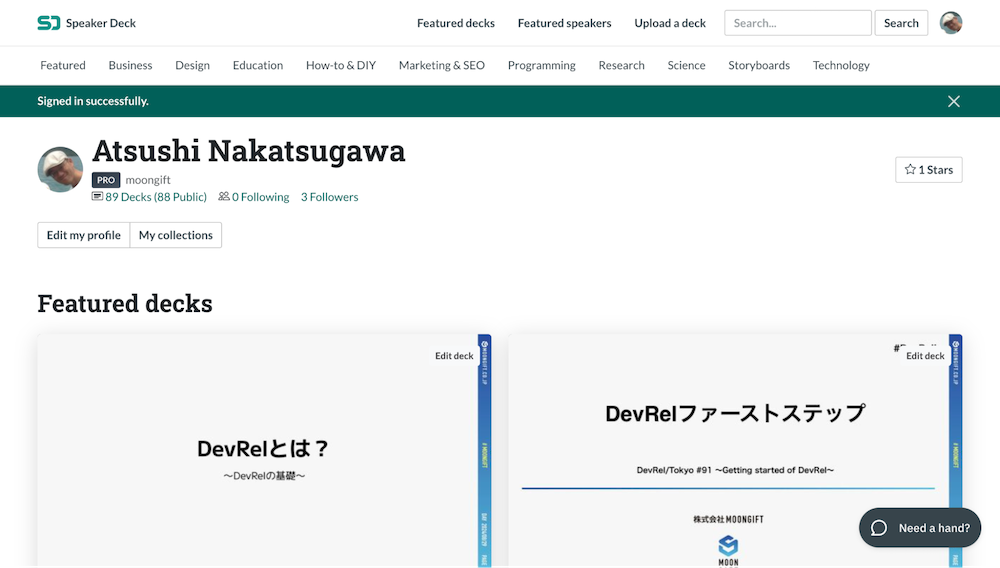Viewport: 1000px width, 568px height.
Task: Click the PRO badge
Action: tap(106, 180)
